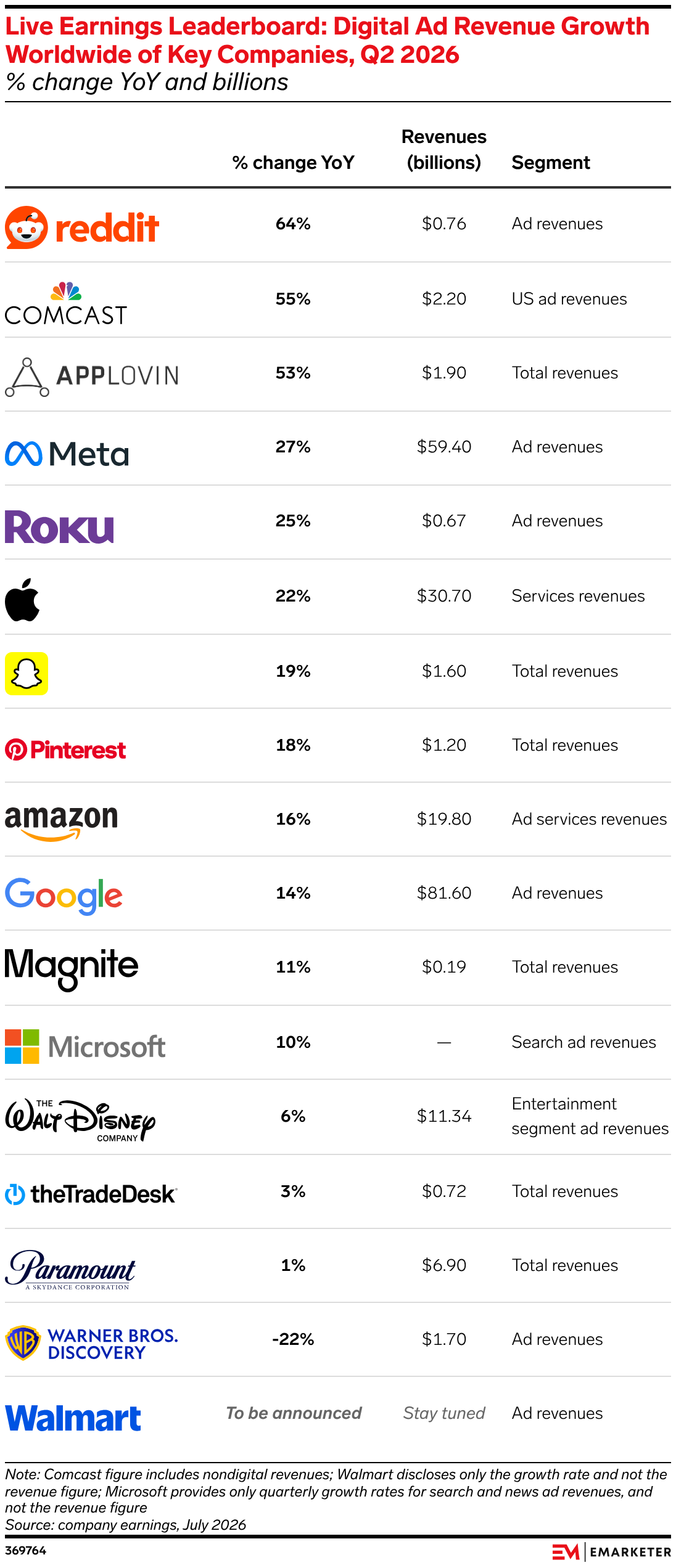Click theTradeDesk logo

pyautogui.click(x=91, y=1194)
